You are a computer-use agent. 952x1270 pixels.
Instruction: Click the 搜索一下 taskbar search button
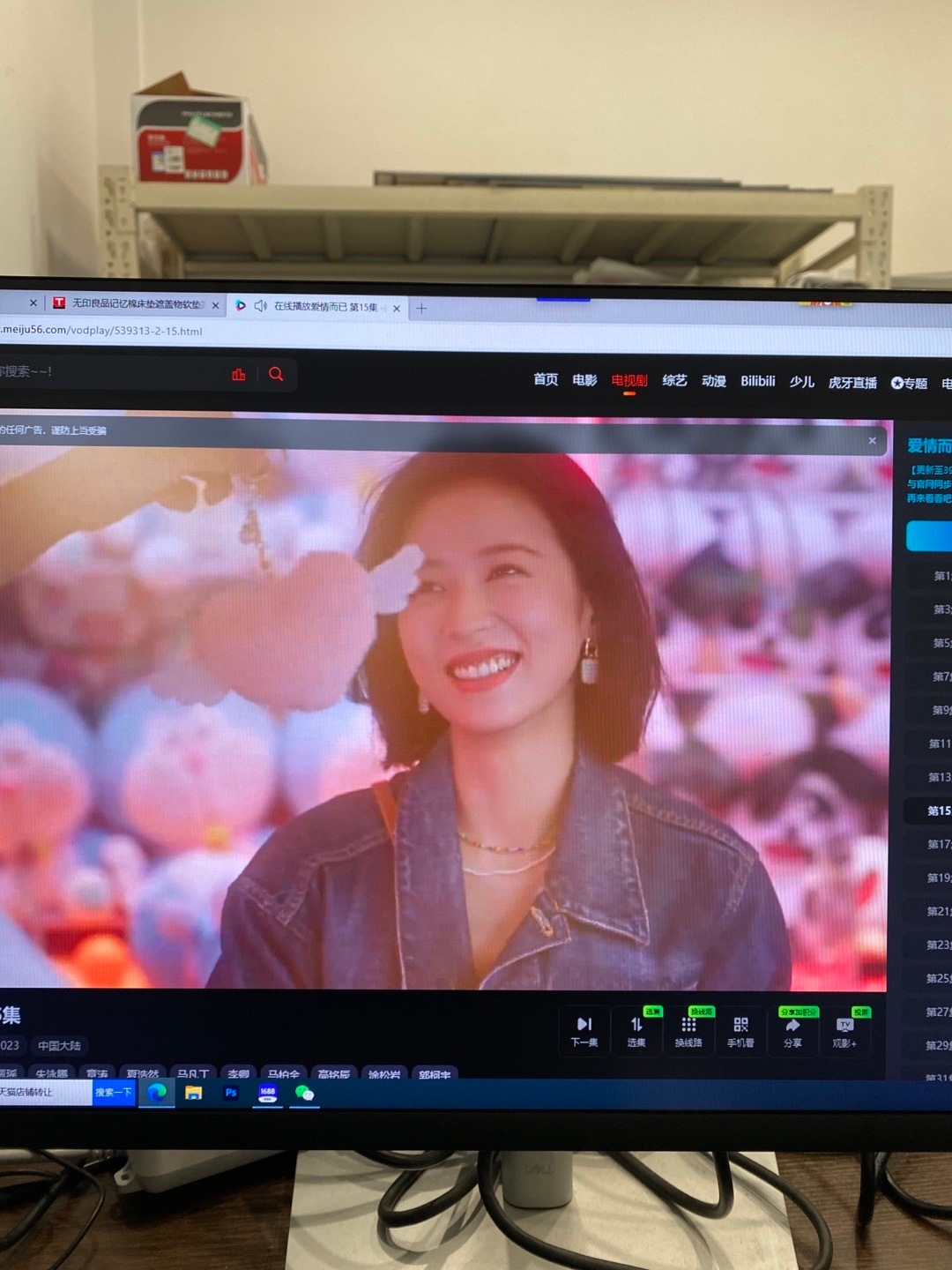pos(114,1093)
